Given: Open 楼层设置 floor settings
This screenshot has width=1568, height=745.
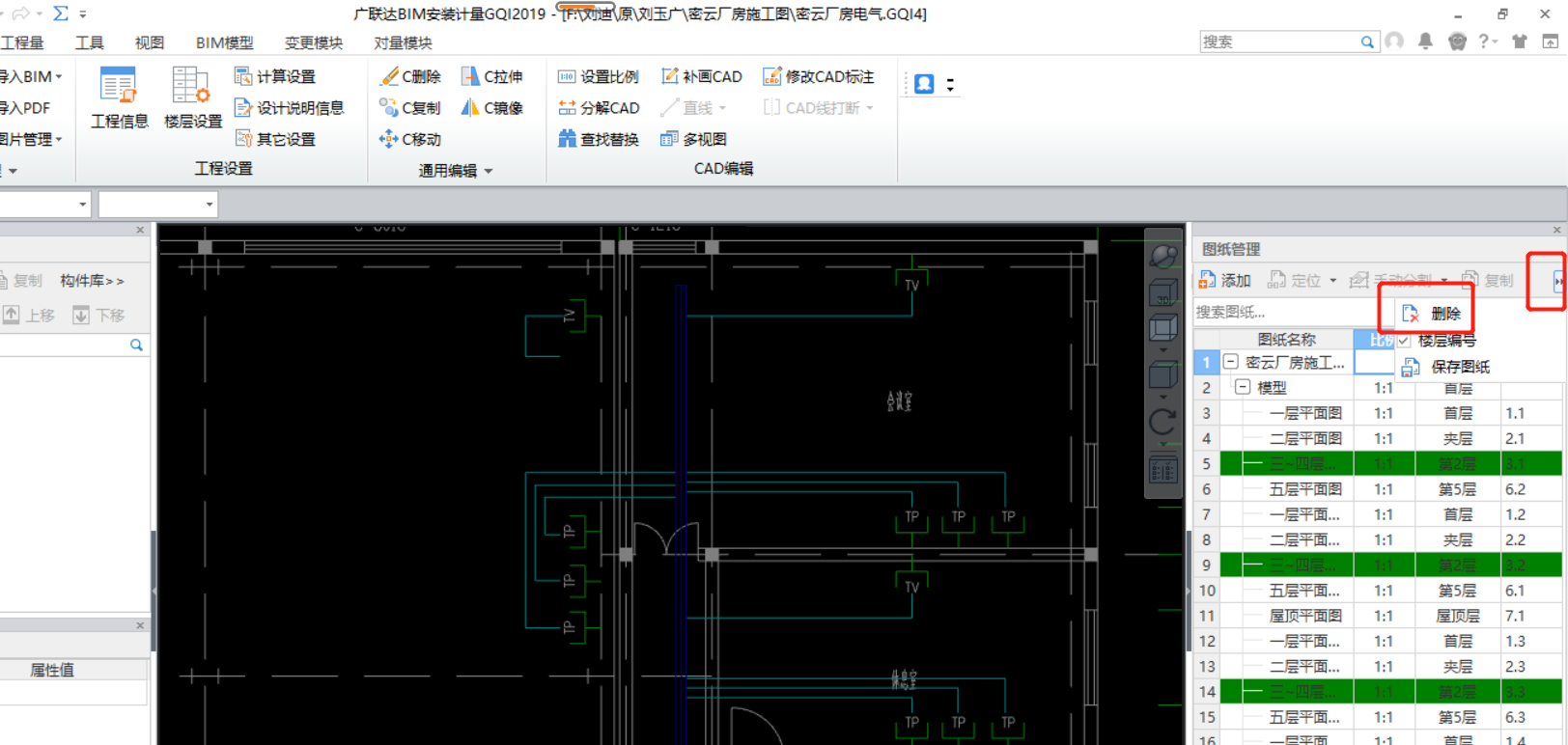Looking at the screenshot, I should click(x=192, y=97).
